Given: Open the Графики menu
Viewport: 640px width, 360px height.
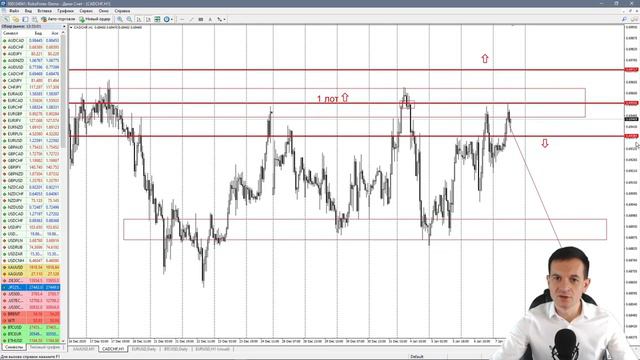Looking at the screenshot, I should (65, 11).
